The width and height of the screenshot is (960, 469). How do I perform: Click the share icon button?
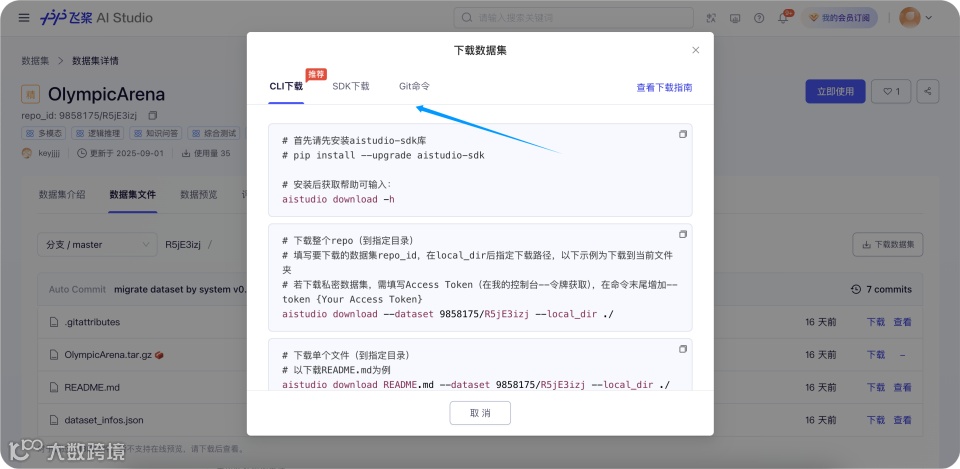(928, 91)
